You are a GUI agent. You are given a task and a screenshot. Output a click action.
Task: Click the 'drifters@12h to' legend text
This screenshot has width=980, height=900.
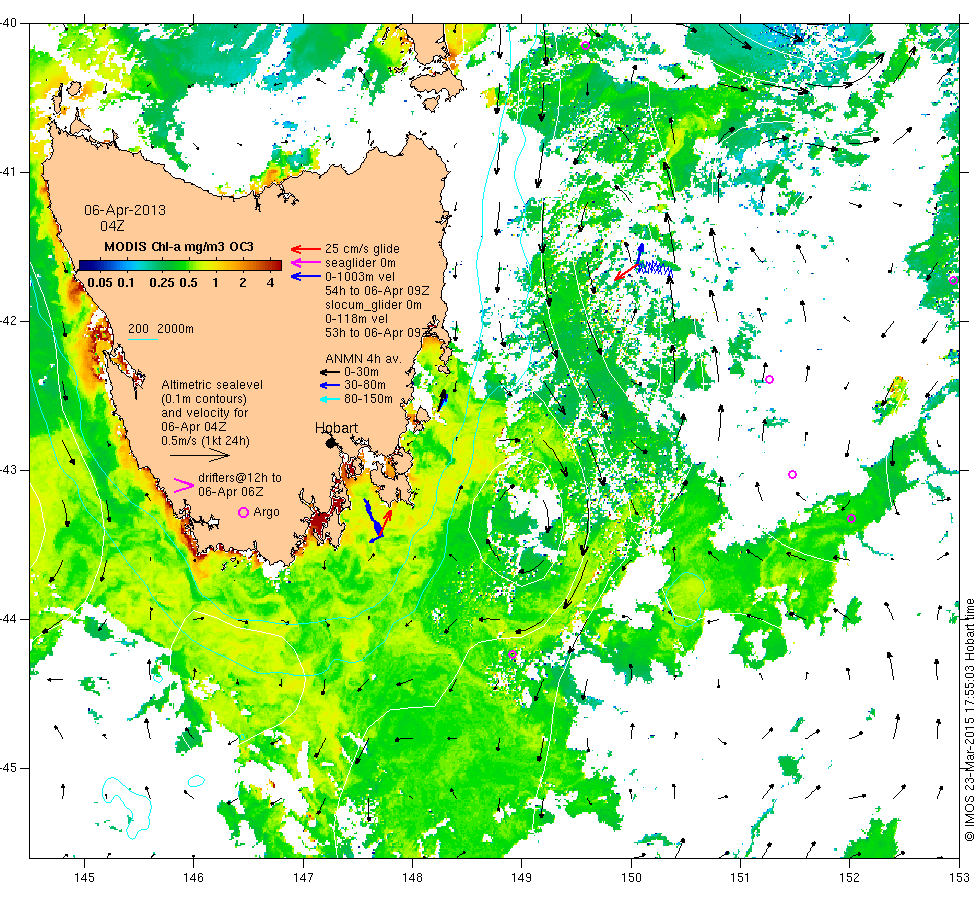point(240,478)
